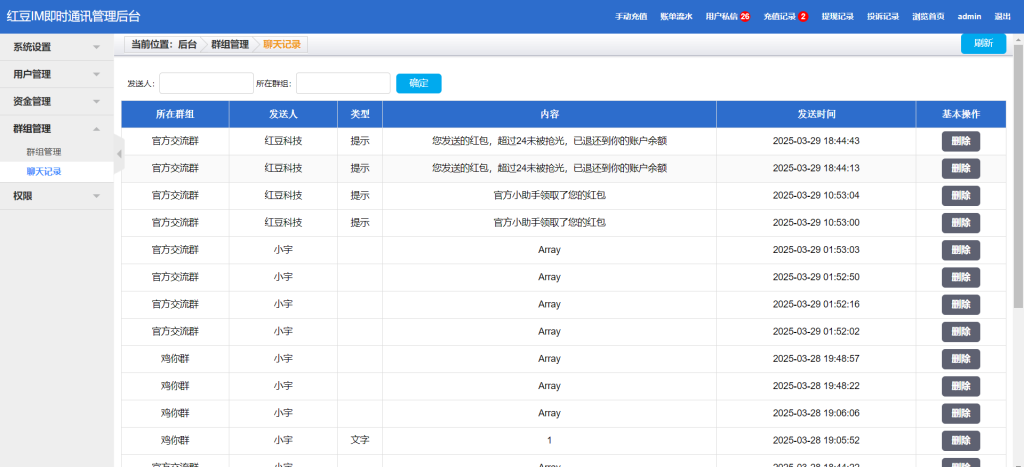
Task: Expand the 用户管理 sidebar section
Action: coord(56,74)
